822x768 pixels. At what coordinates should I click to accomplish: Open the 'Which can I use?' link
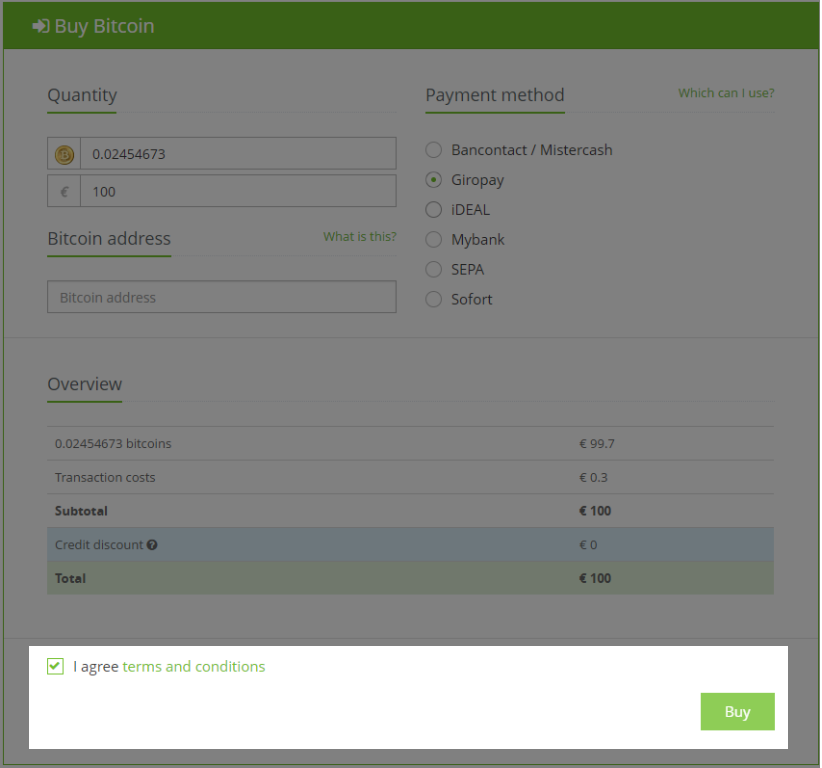tap(726, 93)
